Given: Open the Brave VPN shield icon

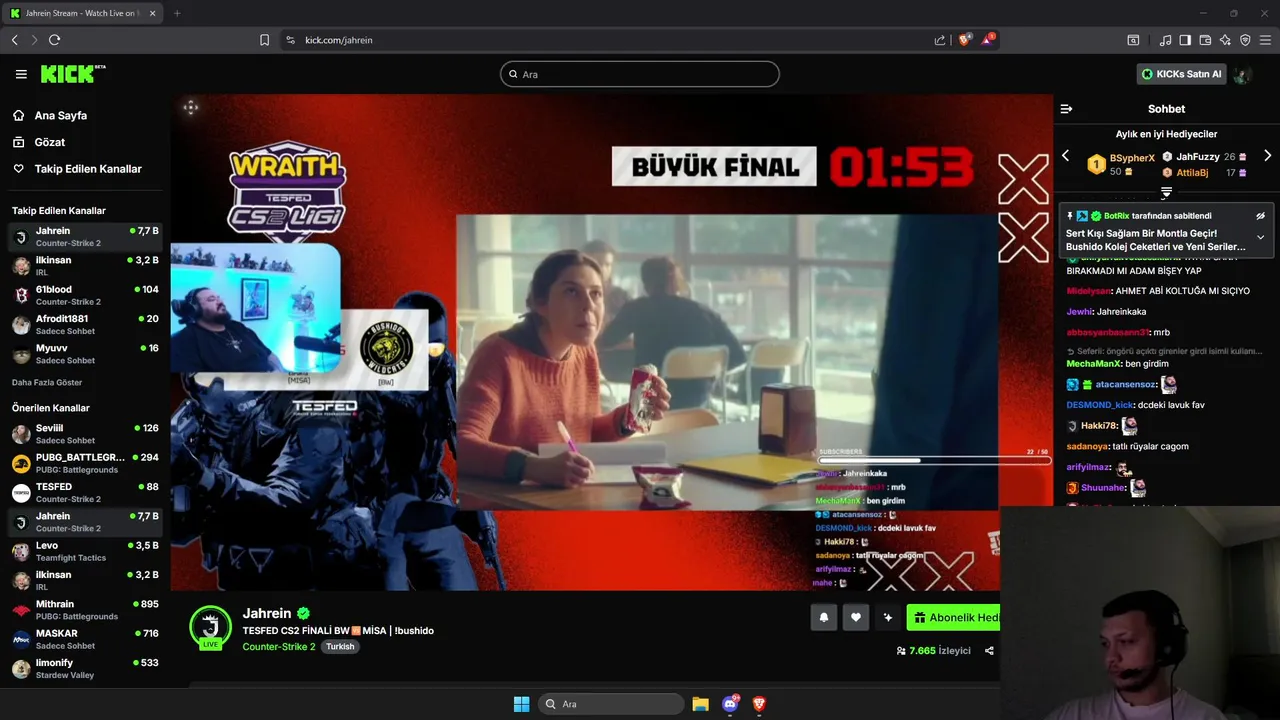Looking at the screenshot, I should [x=1245, y=40].
